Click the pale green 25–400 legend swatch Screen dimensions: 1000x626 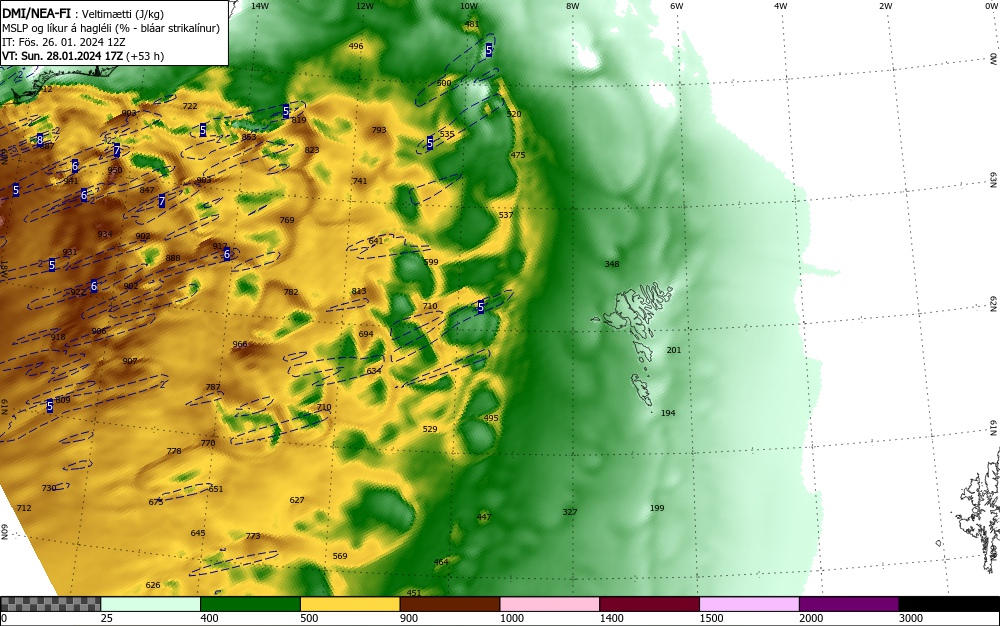click(x=151, y=604)
